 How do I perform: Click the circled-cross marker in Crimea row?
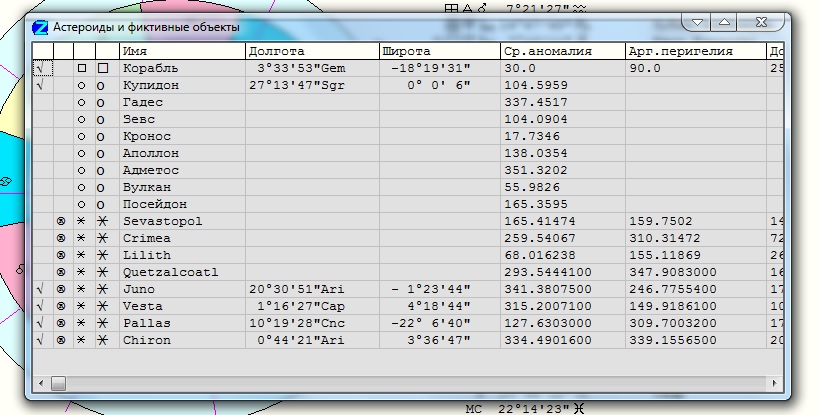coord(62,238)
